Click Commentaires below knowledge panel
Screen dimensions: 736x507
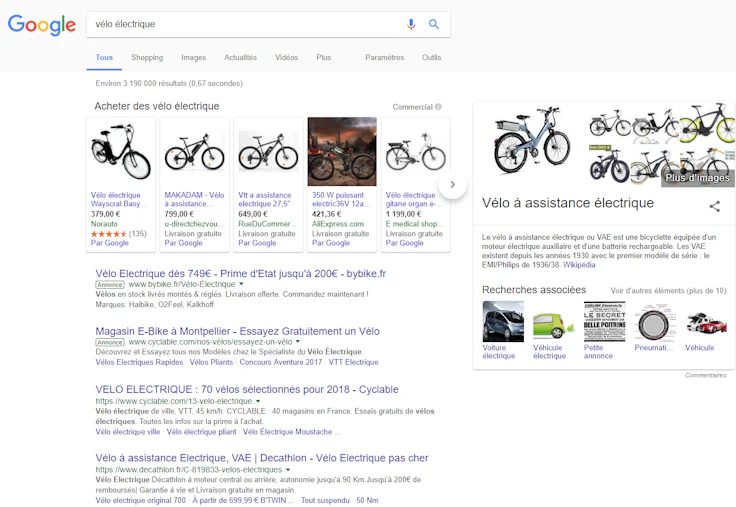tap(705, 375)
